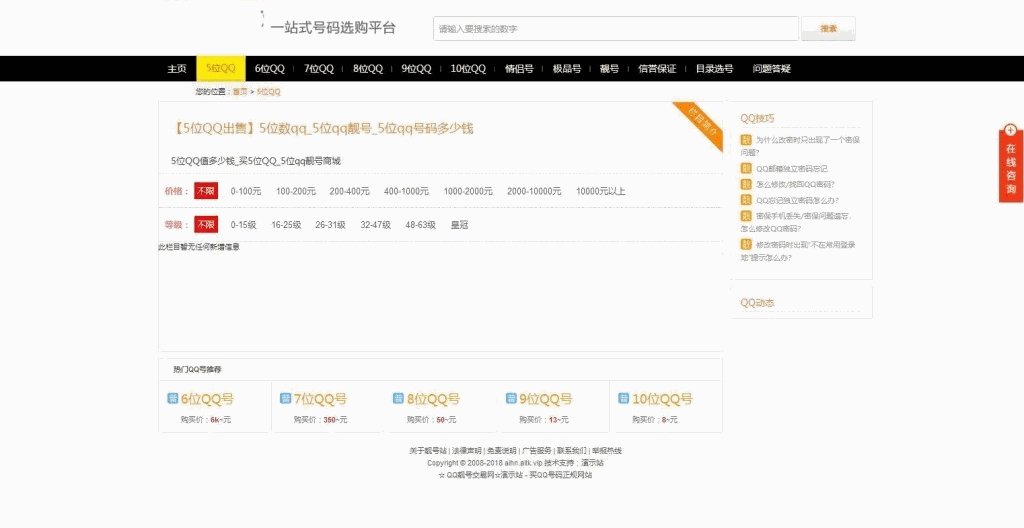
Task: Click the blue icon next to 8位QQ号
Action: [398, 399]
